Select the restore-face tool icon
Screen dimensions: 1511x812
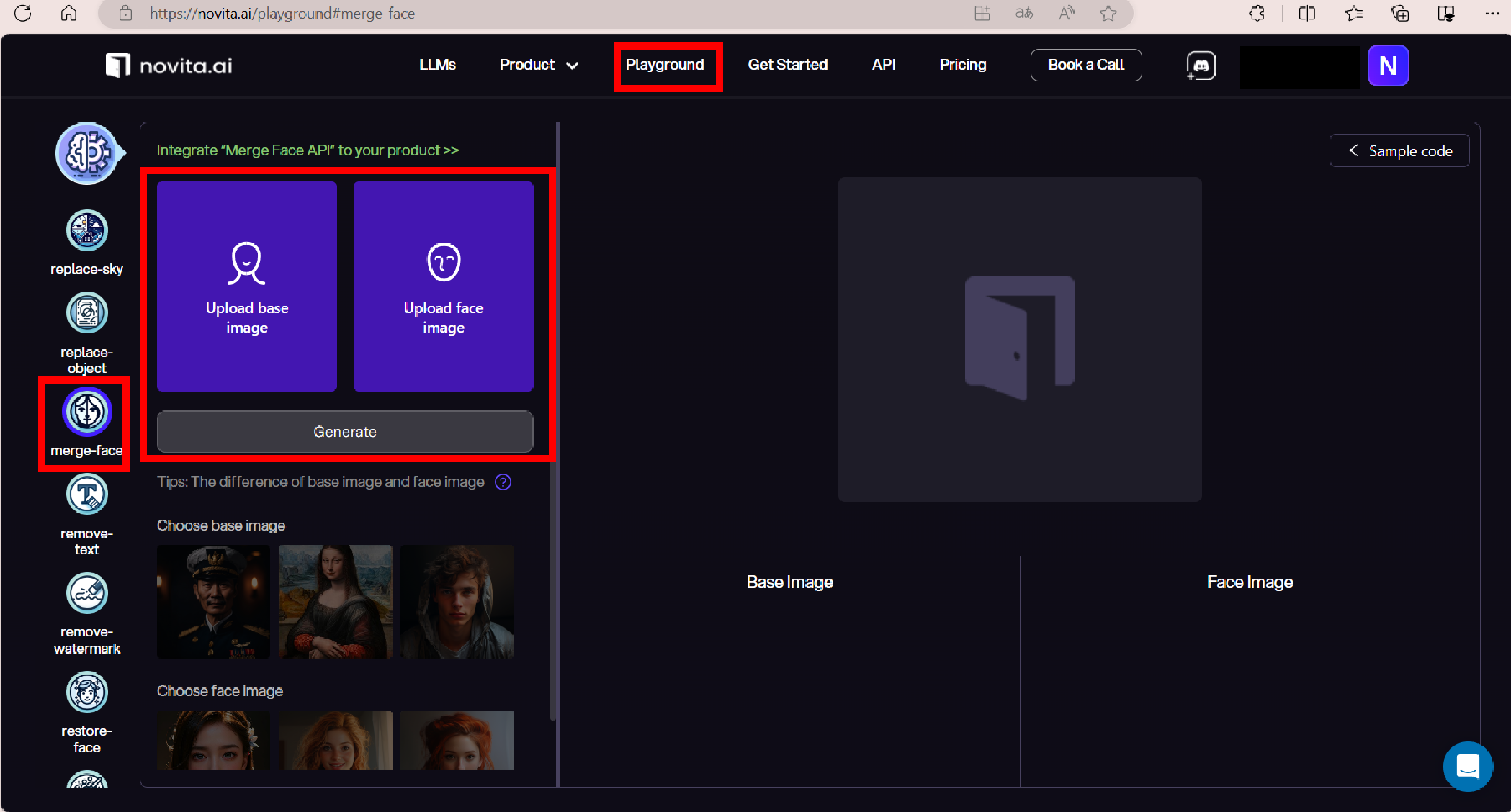87,692
